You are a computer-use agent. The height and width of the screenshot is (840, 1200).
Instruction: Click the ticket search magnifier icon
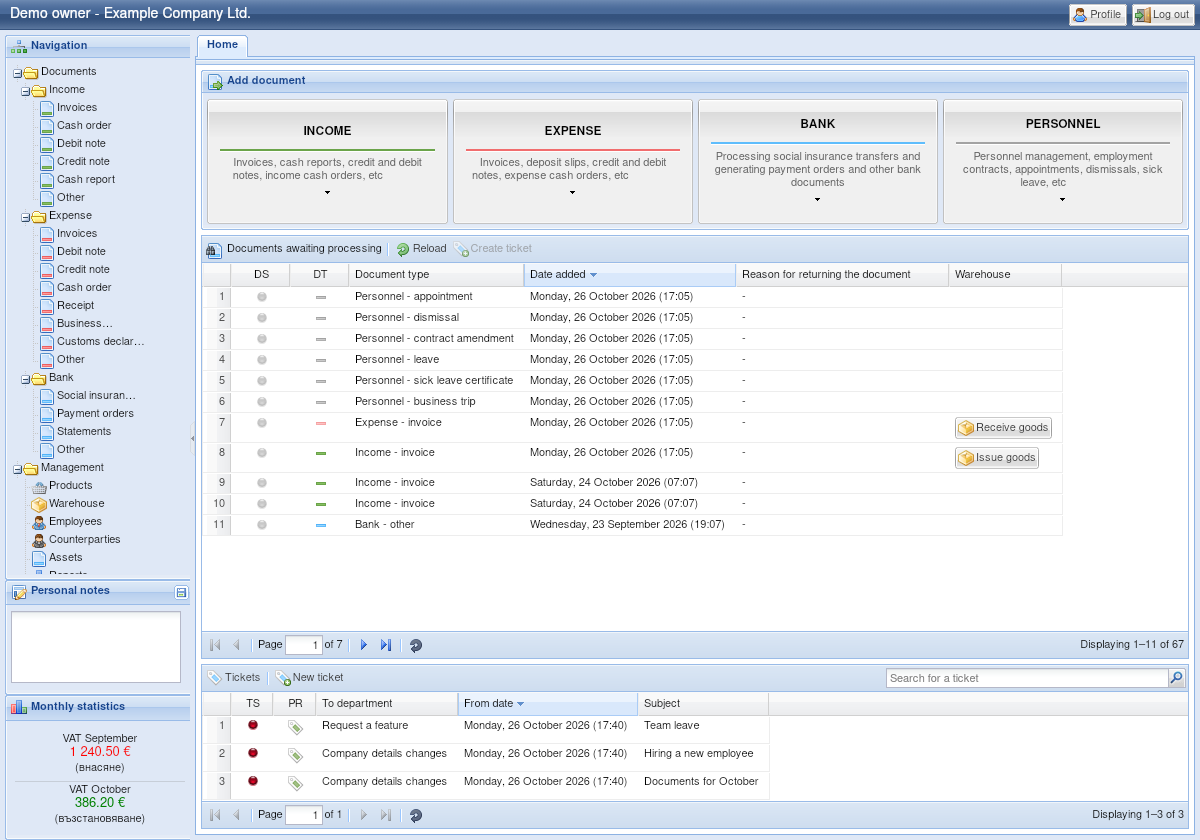pyautogui.click(x=1177, y=678)
